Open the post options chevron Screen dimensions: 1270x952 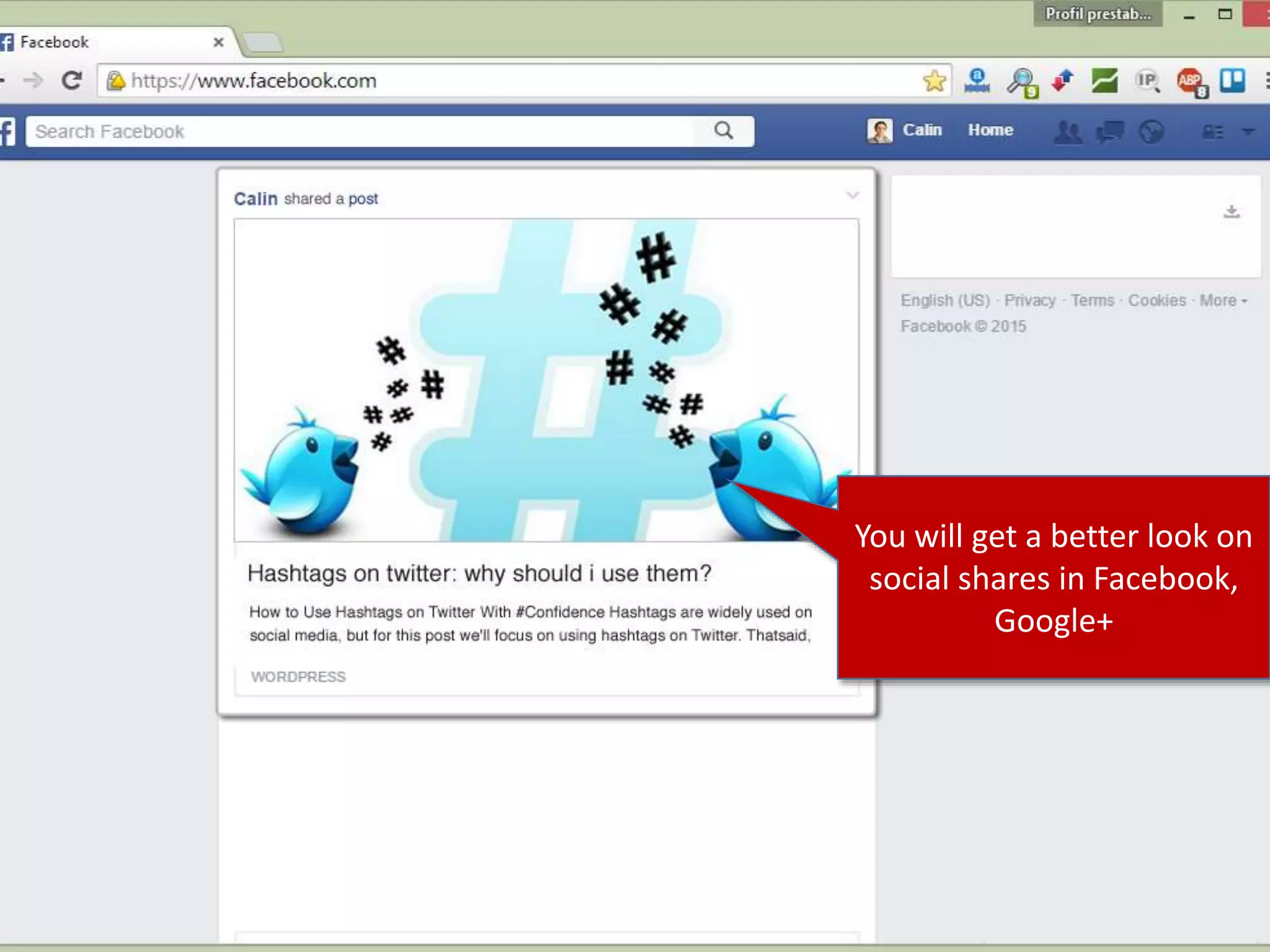coord(853,195)
